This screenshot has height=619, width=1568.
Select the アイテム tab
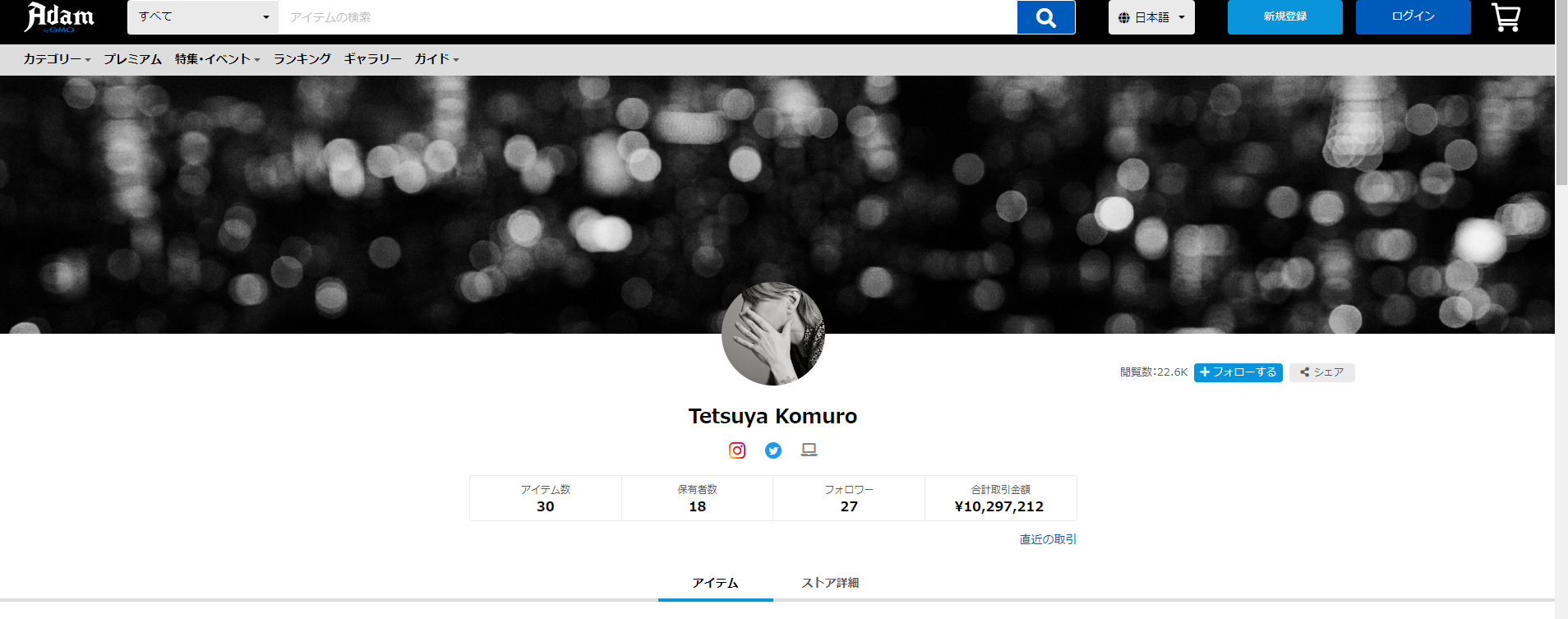coord(715,583)
